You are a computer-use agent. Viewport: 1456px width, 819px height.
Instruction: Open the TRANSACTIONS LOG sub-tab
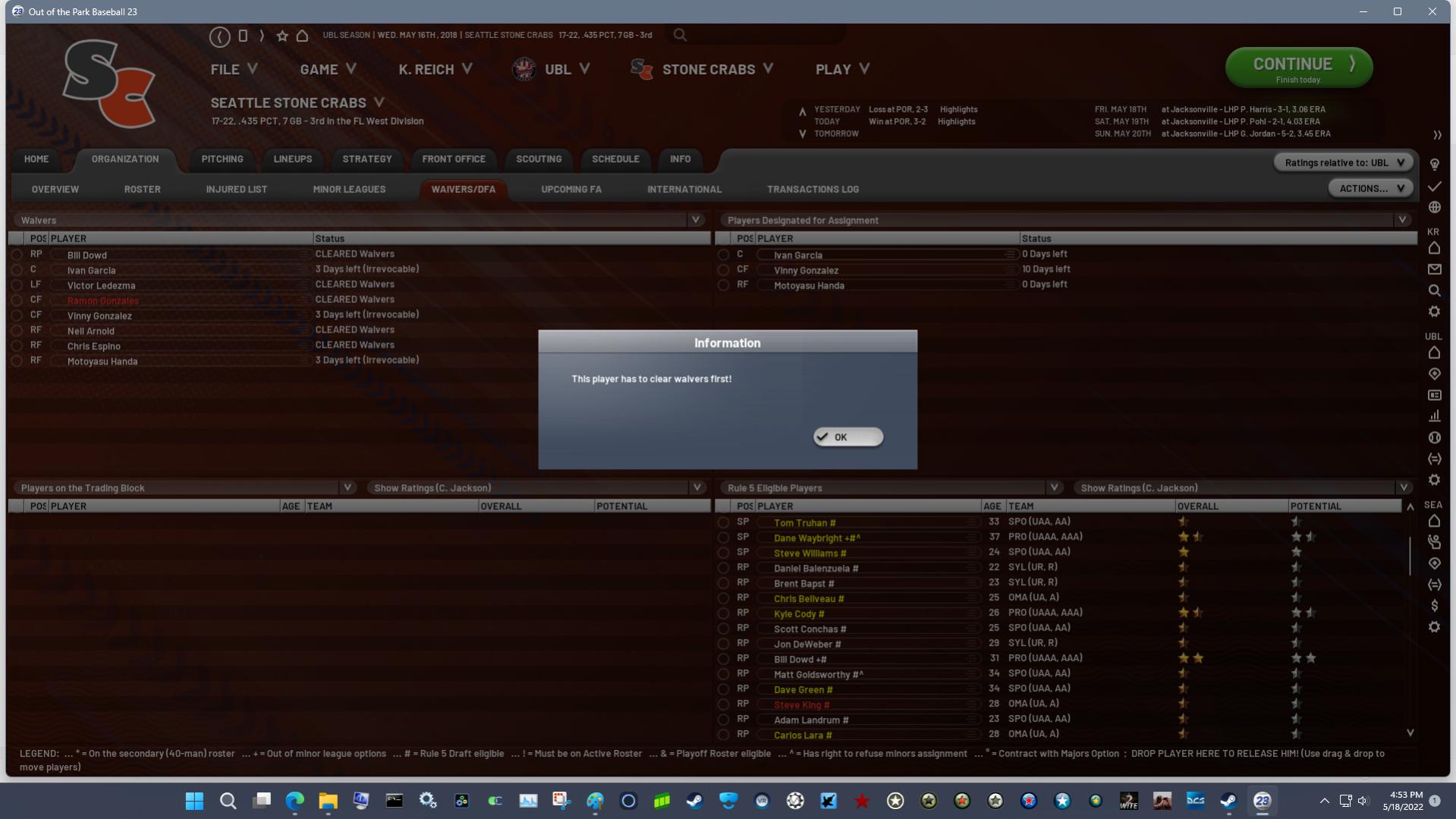click(813, 189)
